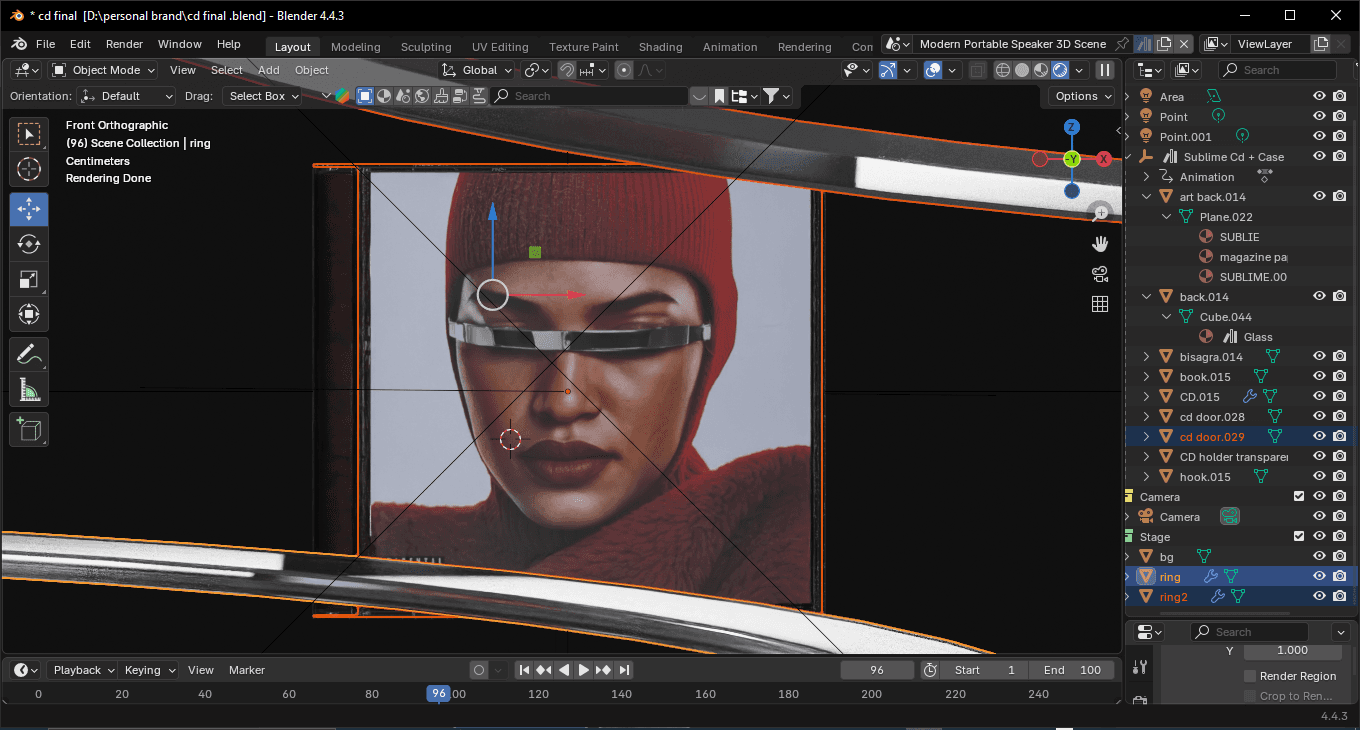Open the Object Mode dropdown
Screen dimensions: 1360x730
pyautogui.click(x=104, y=70)
